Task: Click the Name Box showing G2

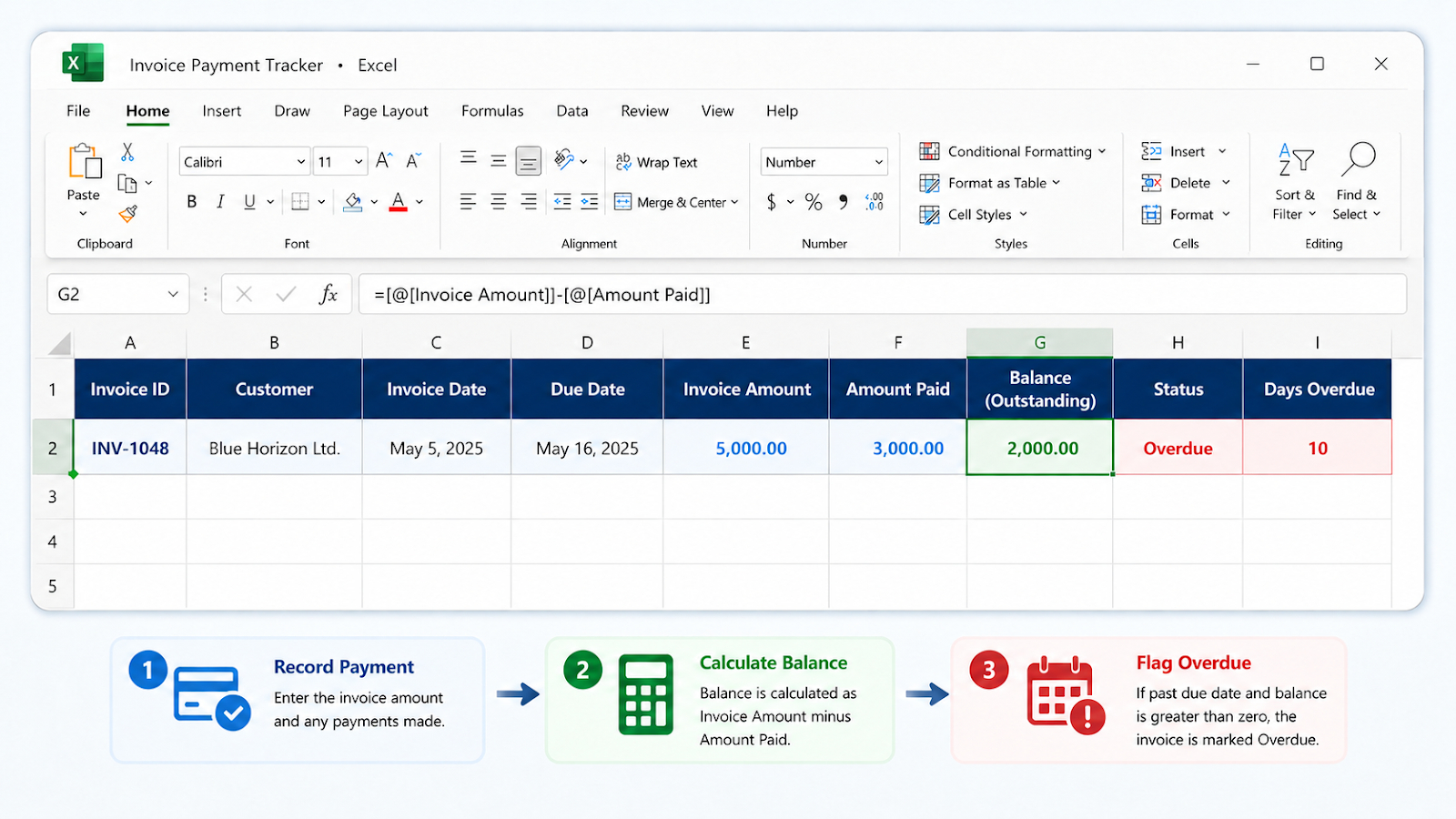Action: click(x=117, y=294)
